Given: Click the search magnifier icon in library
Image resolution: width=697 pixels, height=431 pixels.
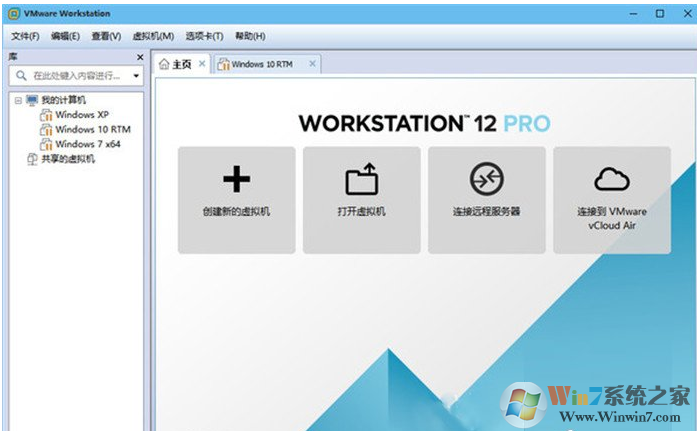Looking at the screenshot, I should coord(21,76).
